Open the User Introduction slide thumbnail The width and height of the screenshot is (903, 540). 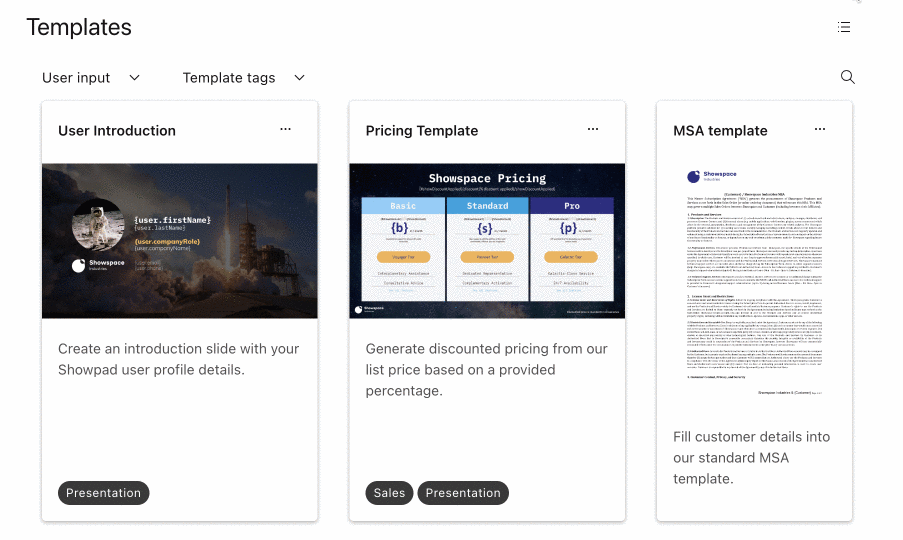pos(180,241)
